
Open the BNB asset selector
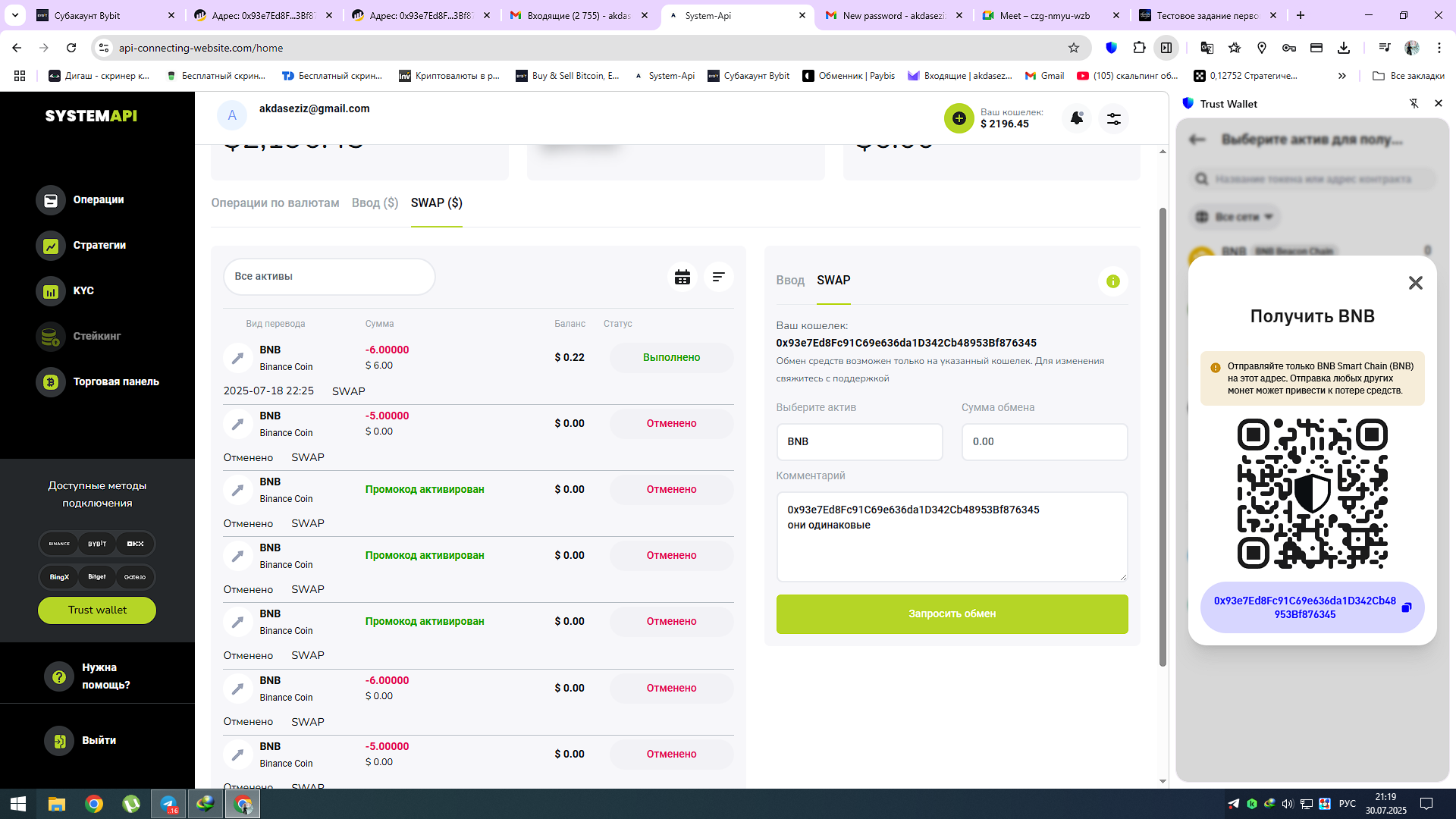(x=858, y=441)
